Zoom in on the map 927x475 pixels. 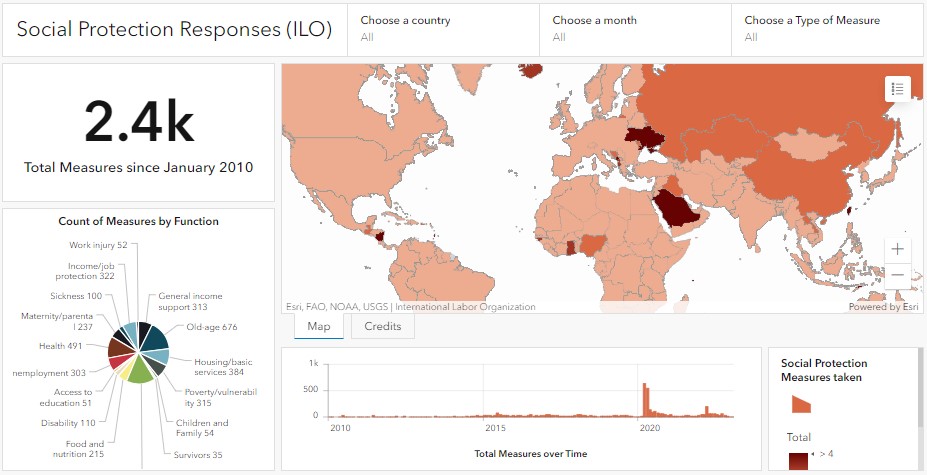[897, 248]
